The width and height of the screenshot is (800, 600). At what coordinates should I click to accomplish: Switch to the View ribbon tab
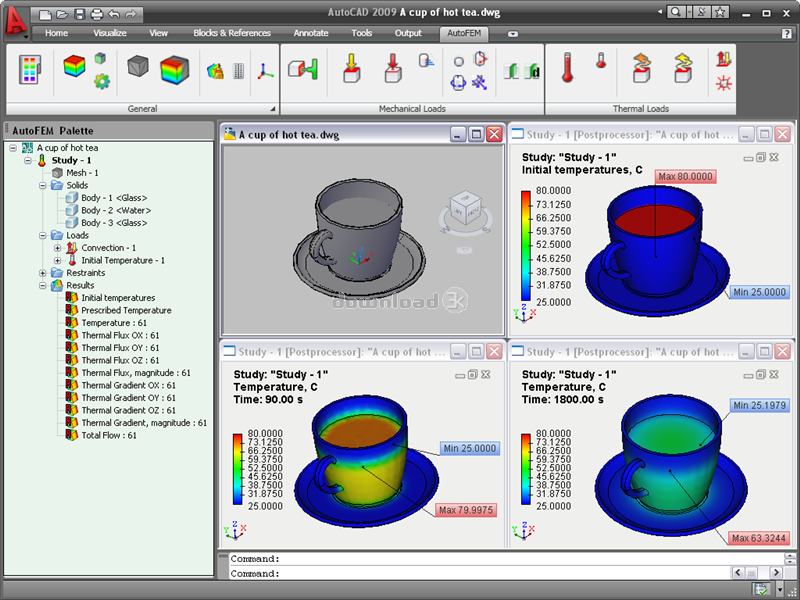click(158, 33)
